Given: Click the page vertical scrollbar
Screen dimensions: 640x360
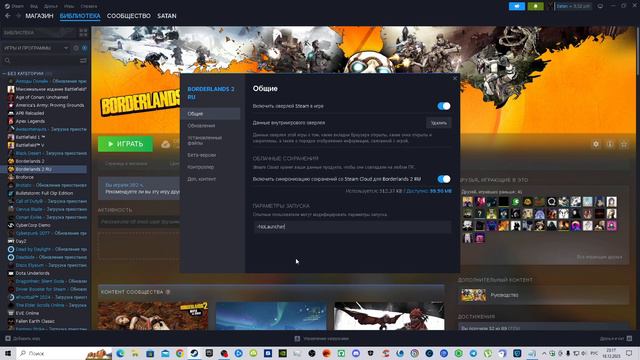Looking at the screenshot, I should pos(637,51).
